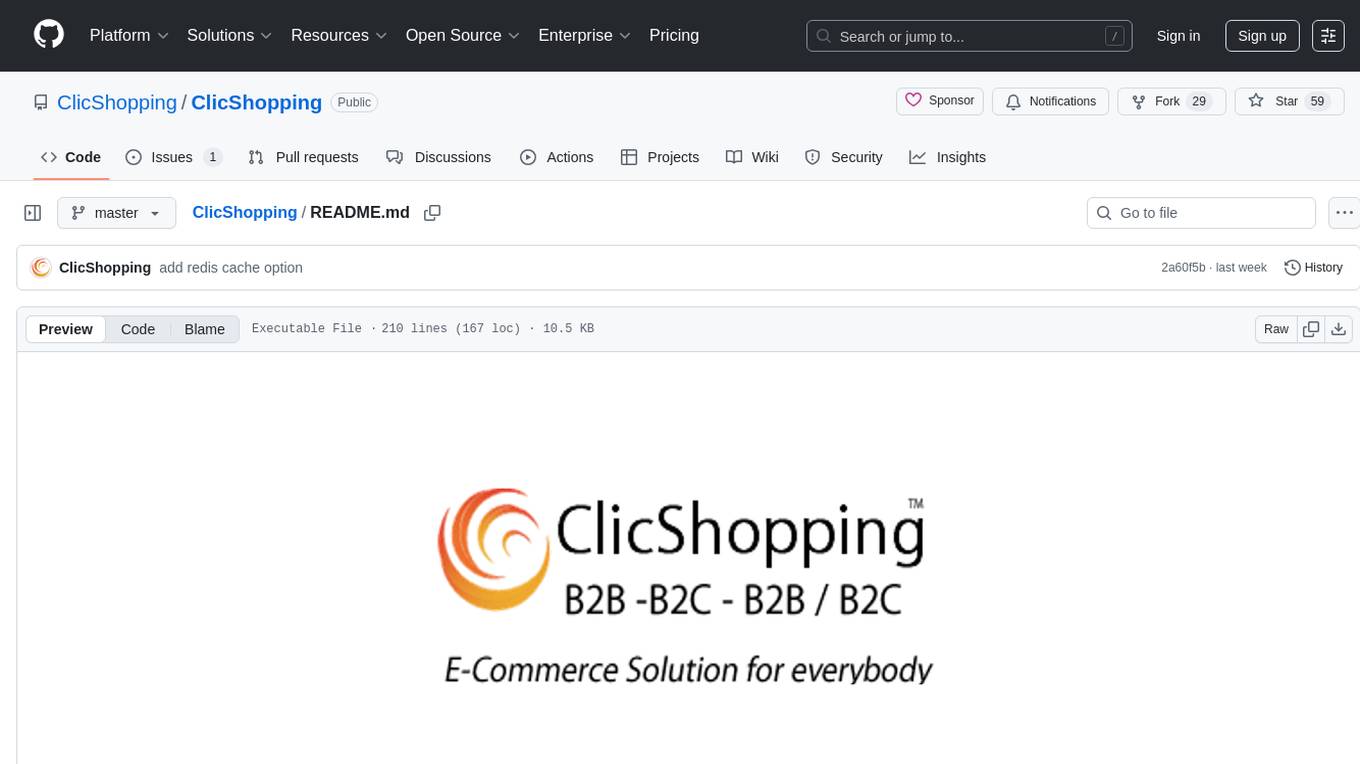This screenshot has width=1360, height=764.
Task: Collapse the file tree side panel
Action: coord(33,213)
